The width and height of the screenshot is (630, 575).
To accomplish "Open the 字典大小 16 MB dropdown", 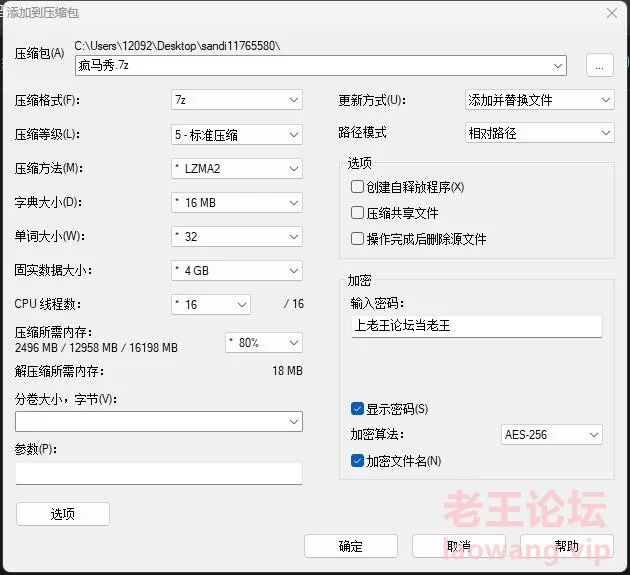I will (x=237, y=203).
